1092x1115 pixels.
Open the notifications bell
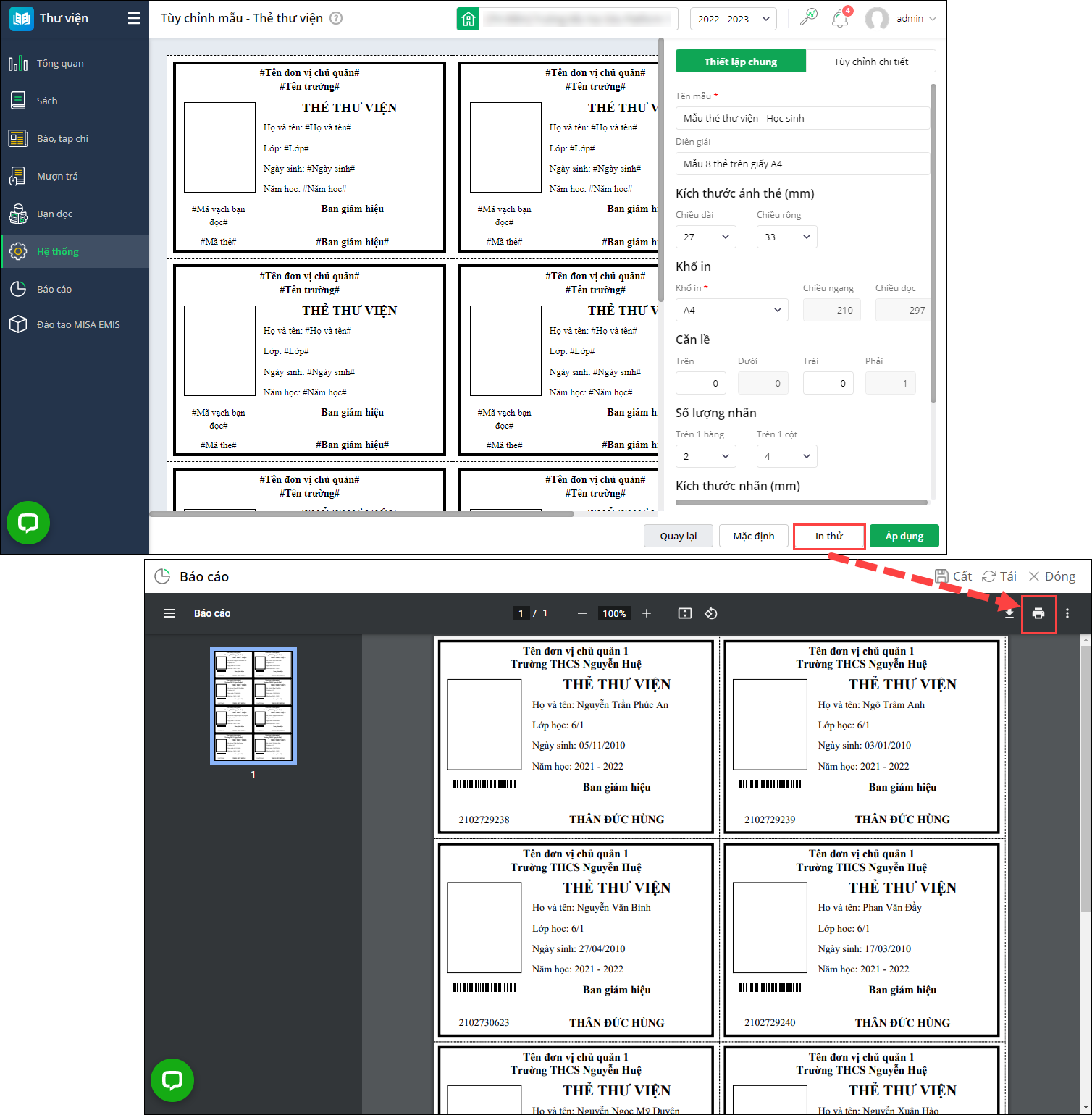[x=840, y=19]
